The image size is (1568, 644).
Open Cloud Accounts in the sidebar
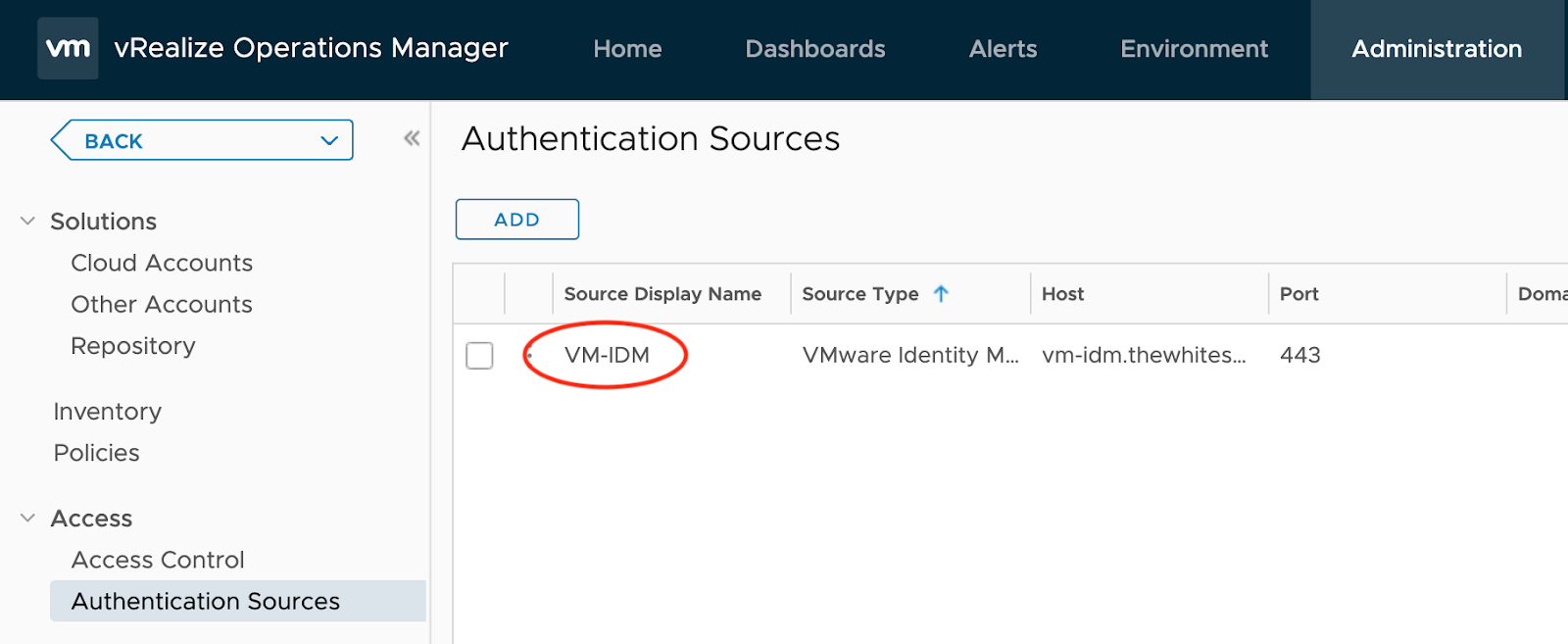coord(162,263)
